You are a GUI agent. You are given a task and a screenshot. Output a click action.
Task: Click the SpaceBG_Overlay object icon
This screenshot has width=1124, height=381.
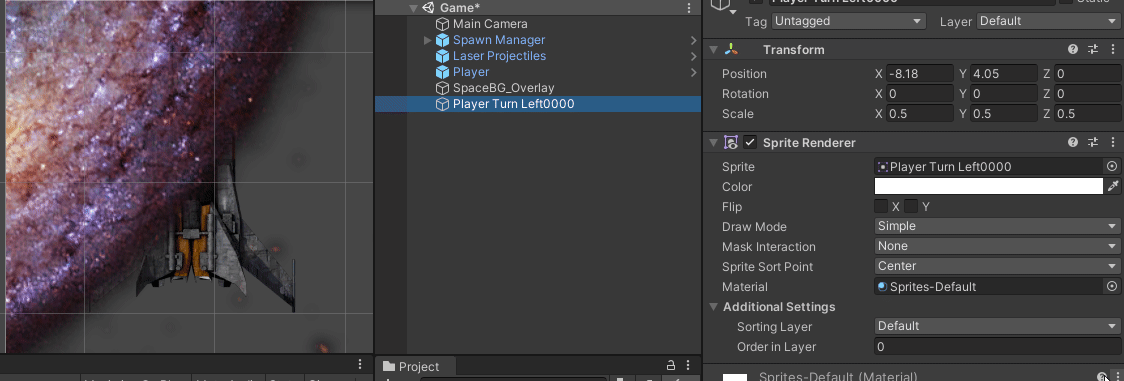[x=442, y=88]
